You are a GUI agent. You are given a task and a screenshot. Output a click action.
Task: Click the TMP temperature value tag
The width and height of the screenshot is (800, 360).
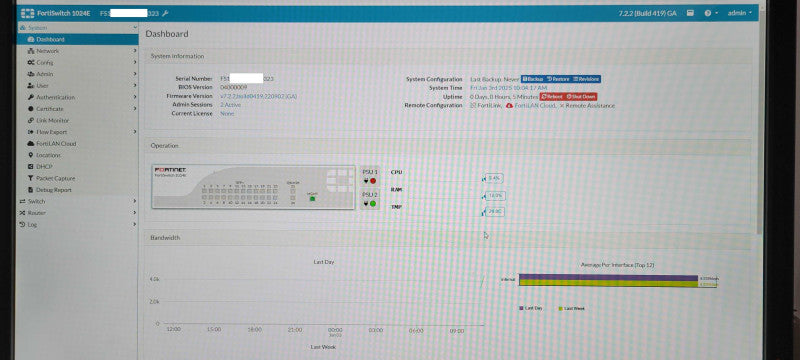494,211
